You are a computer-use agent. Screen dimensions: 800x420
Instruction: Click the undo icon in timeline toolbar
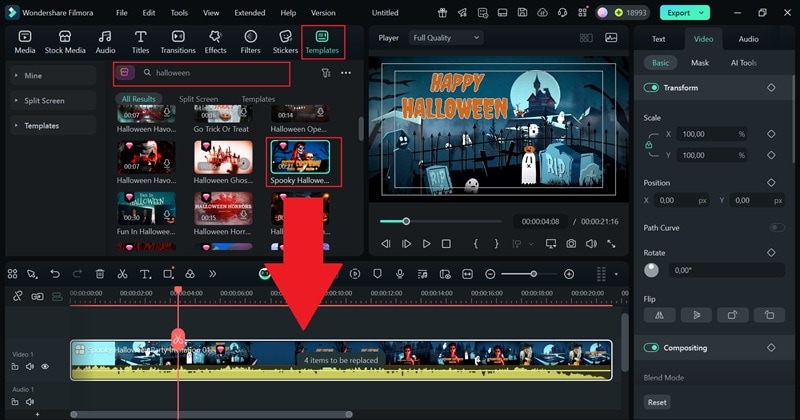[x=55, y=274]
